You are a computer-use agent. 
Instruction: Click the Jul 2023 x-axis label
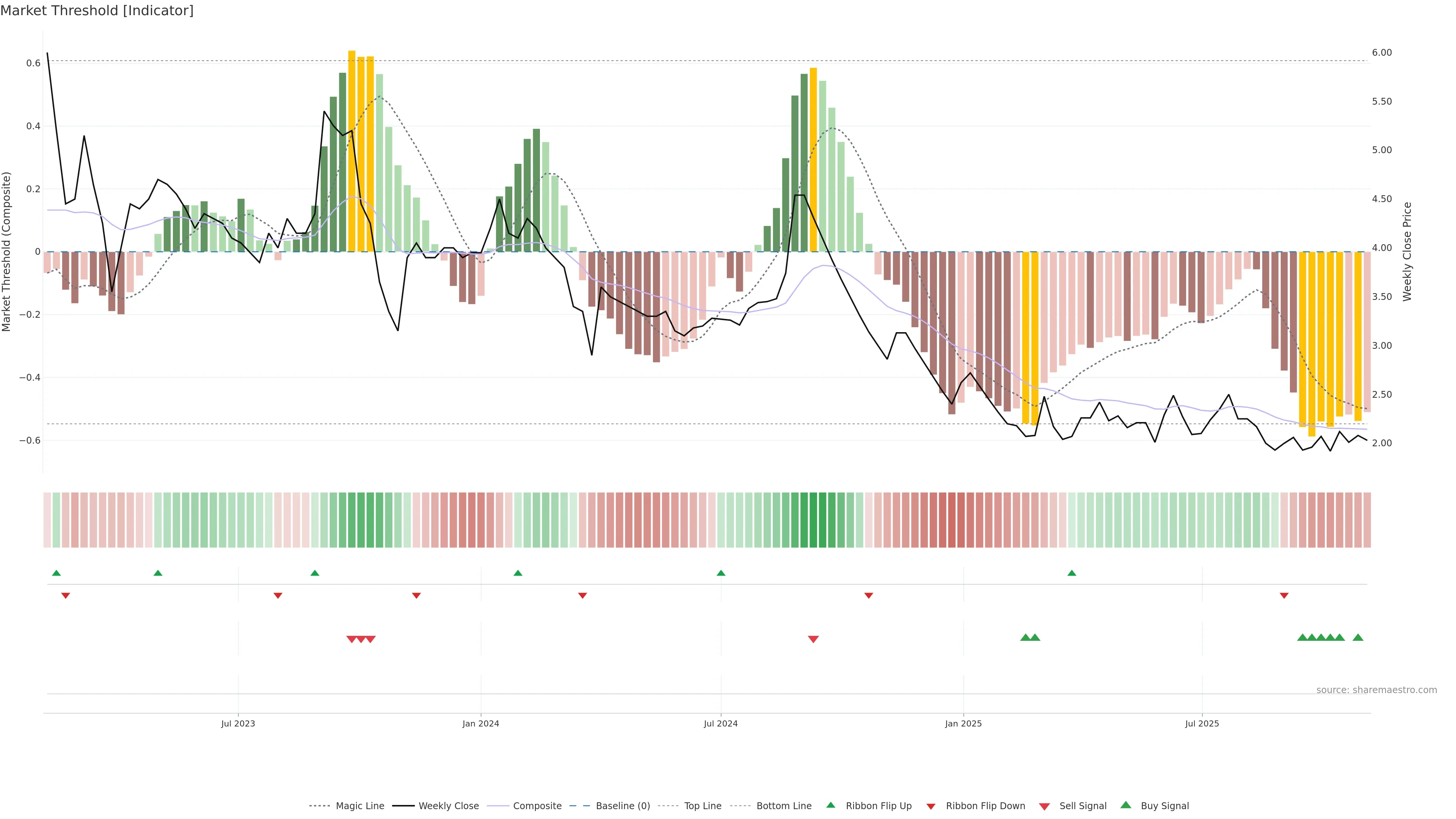point(238,724)
